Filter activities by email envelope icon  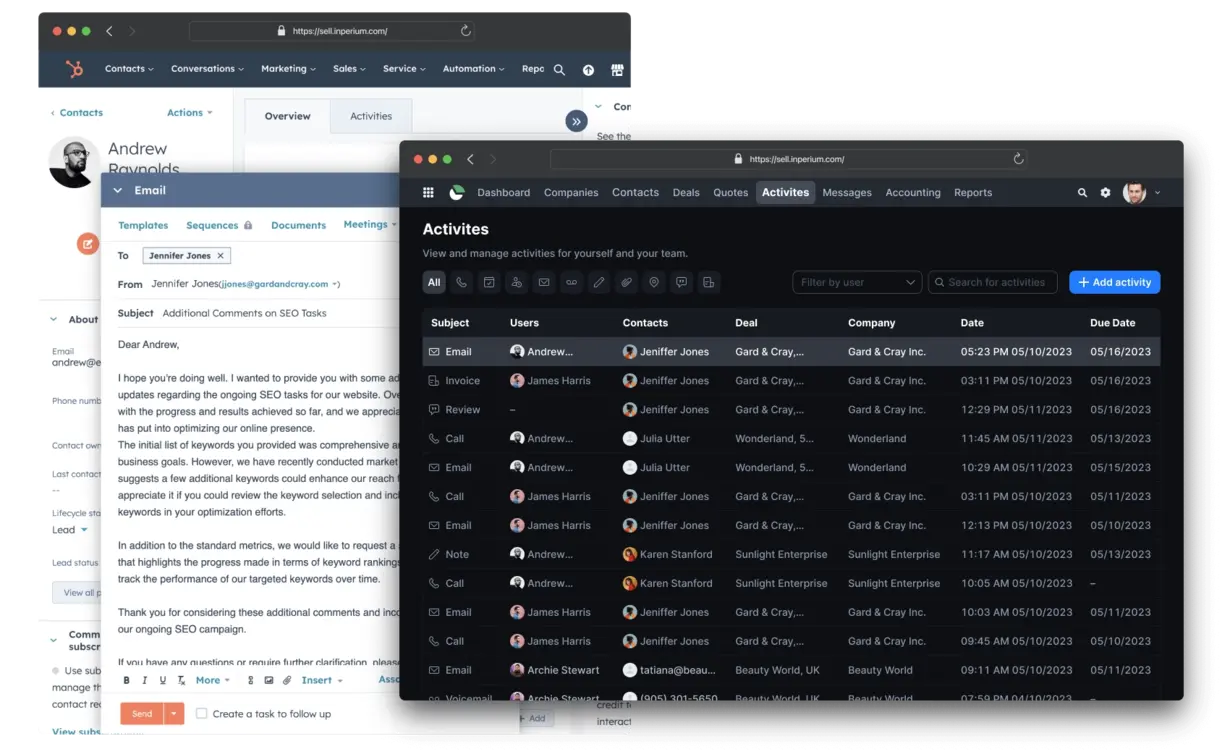point(544,283)
